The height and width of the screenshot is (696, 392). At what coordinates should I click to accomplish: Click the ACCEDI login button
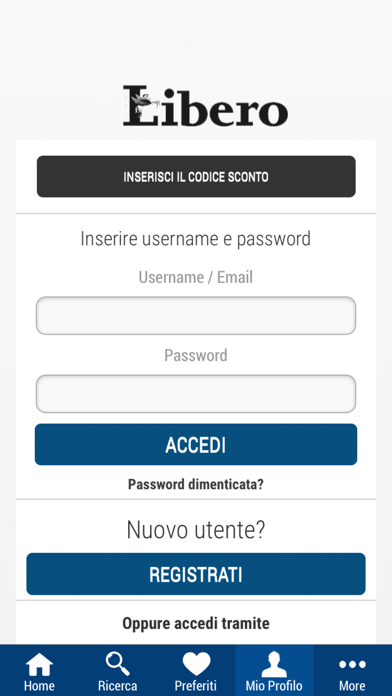tap(196, 444)
